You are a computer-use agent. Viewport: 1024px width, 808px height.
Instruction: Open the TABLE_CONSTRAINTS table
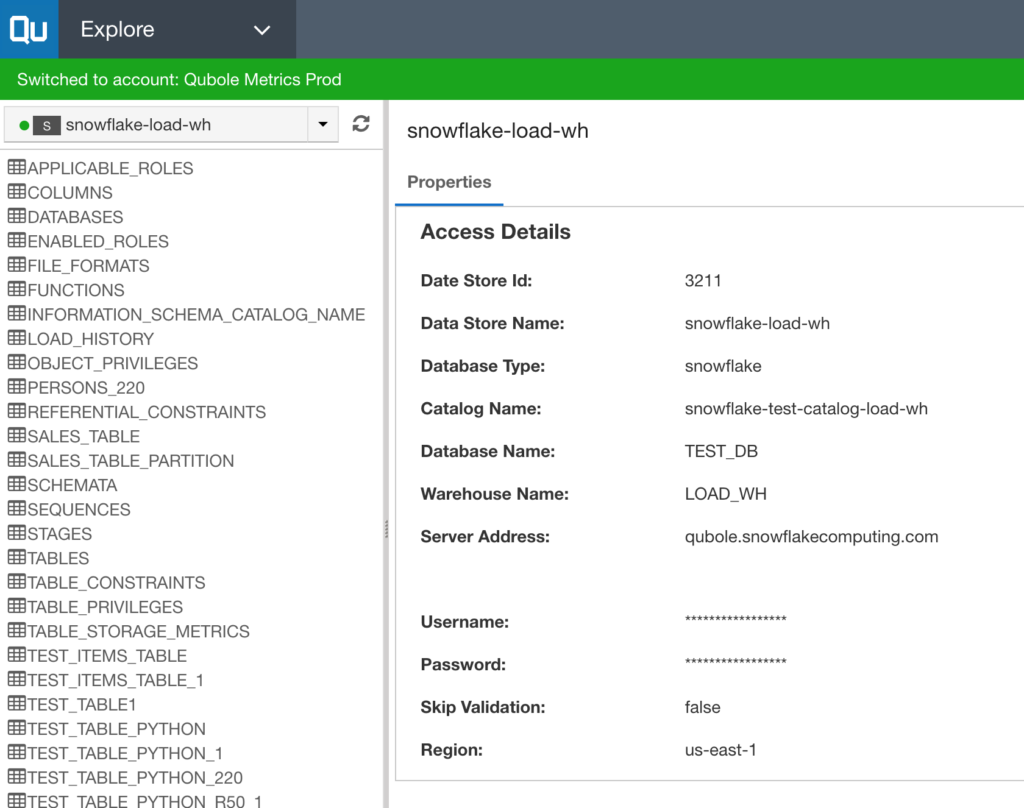(116, 583)
